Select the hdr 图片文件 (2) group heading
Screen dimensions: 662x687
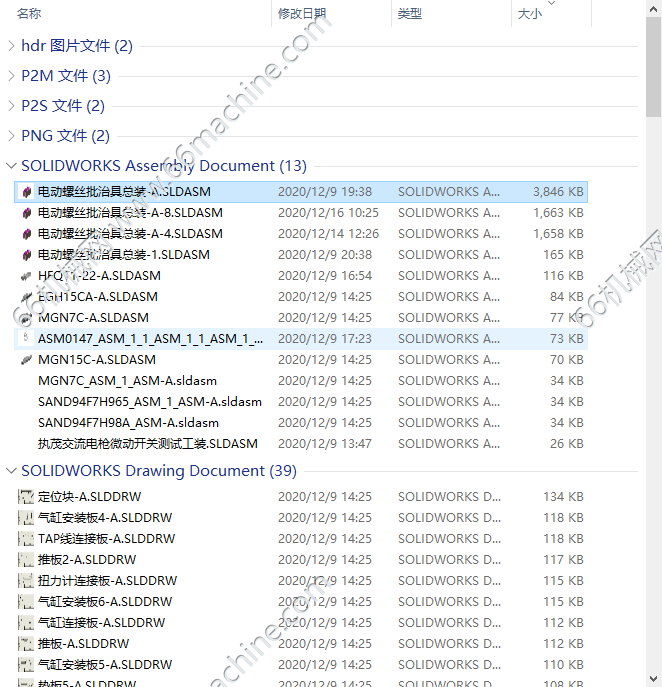(x=77, y=46)
